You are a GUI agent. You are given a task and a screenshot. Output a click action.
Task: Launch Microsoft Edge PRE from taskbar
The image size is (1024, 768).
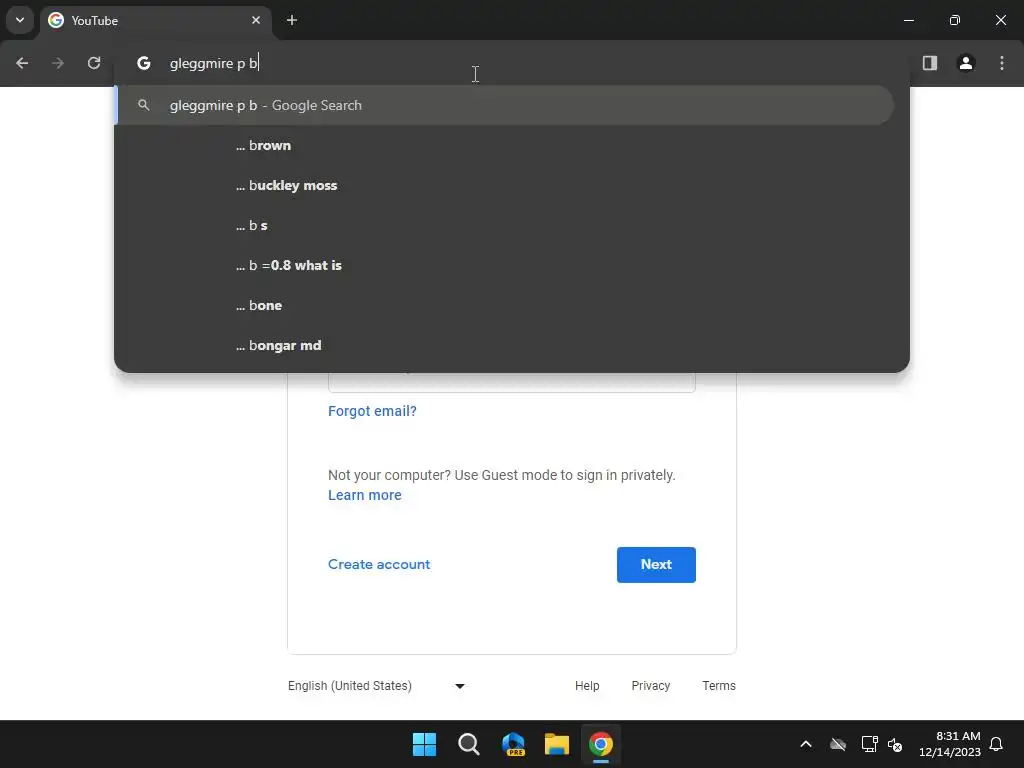(513, 744)
